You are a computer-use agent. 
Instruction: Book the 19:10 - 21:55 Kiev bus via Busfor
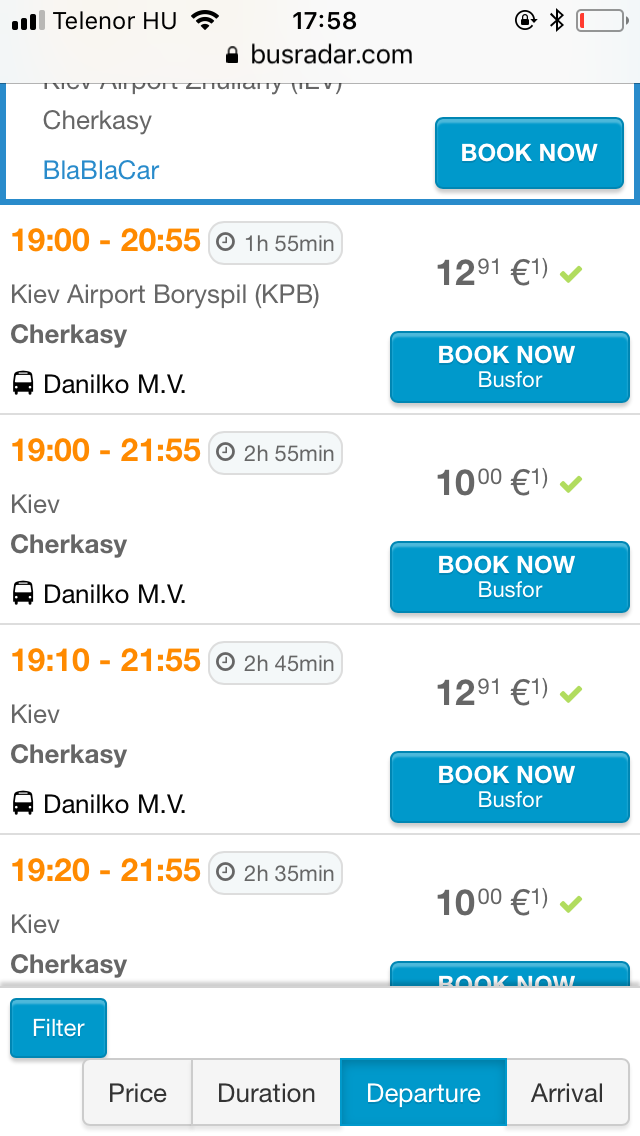(510, 787)
